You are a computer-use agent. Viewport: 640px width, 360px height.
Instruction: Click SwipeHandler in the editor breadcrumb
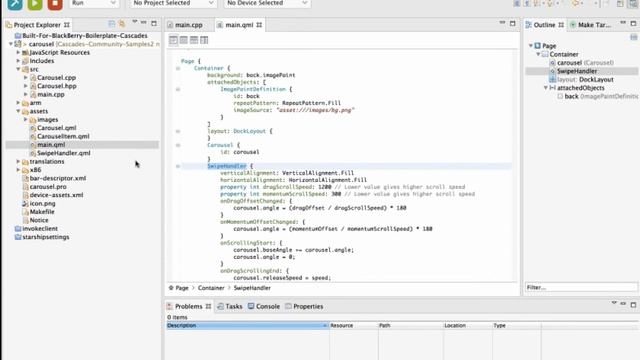click(x=252, y=288)
